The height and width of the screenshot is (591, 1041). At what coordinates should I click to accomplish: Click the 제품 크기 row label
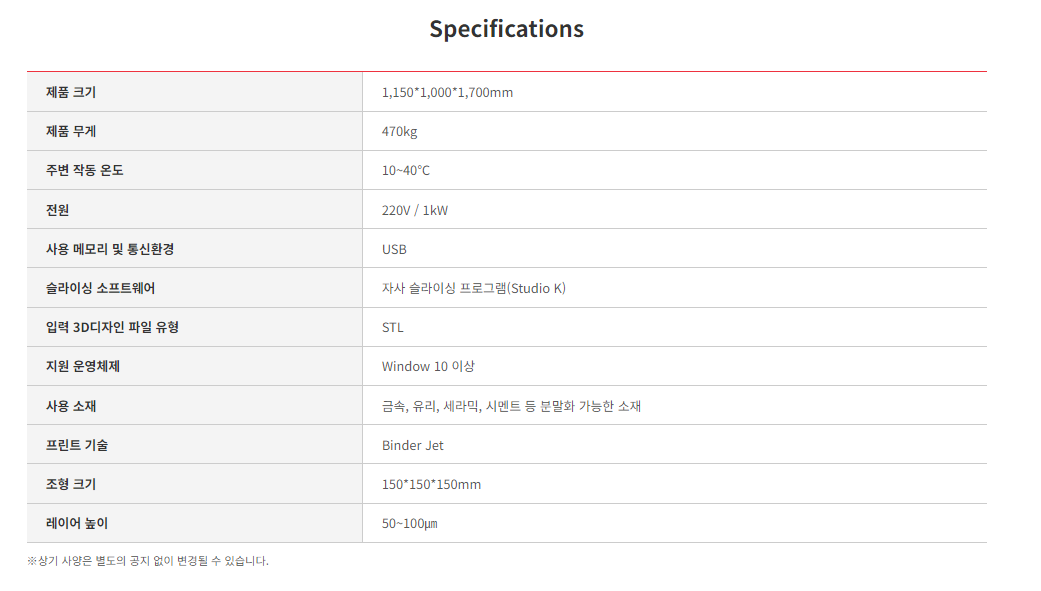[71, 92]
